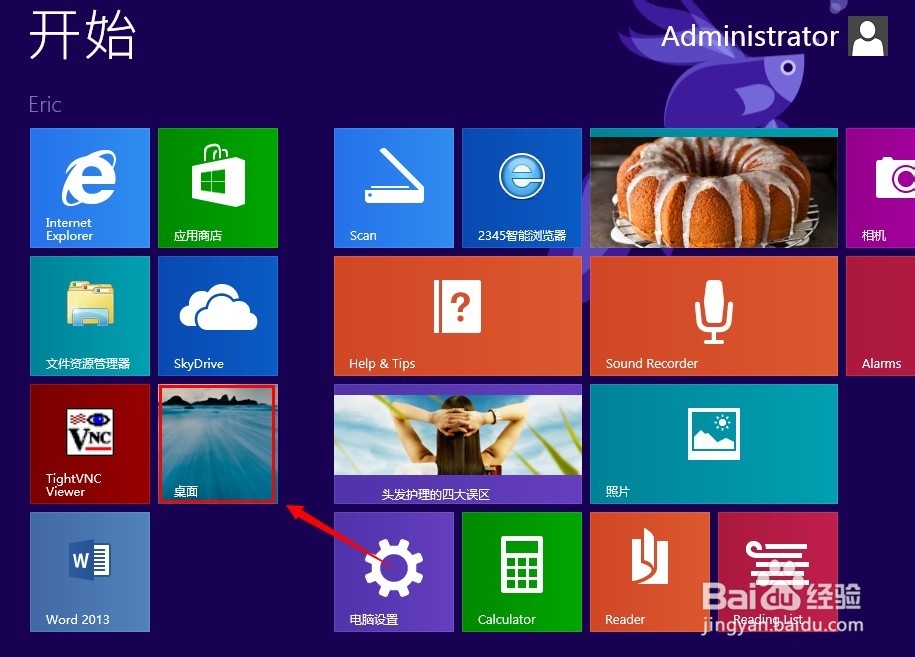
Task: Open the Alarms app
Action: (885, 315)
